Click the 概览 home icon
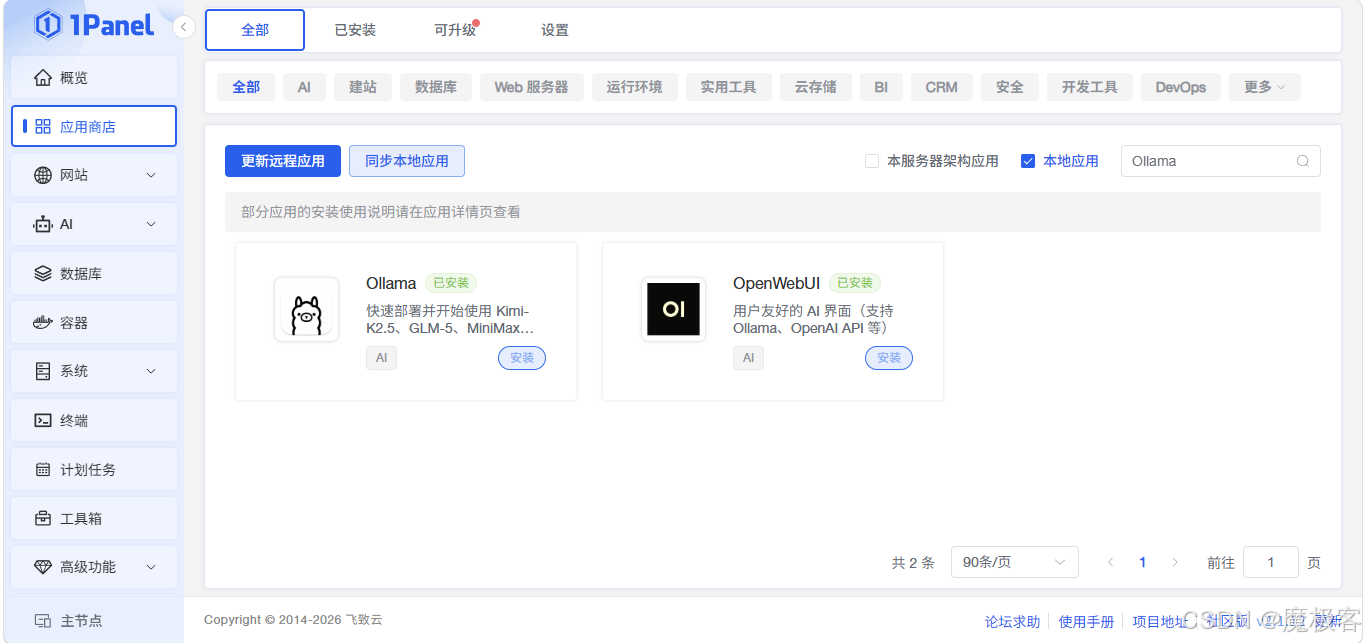Image resolution: width=1366 pixels, height=643 pixels. click(42, 78)
